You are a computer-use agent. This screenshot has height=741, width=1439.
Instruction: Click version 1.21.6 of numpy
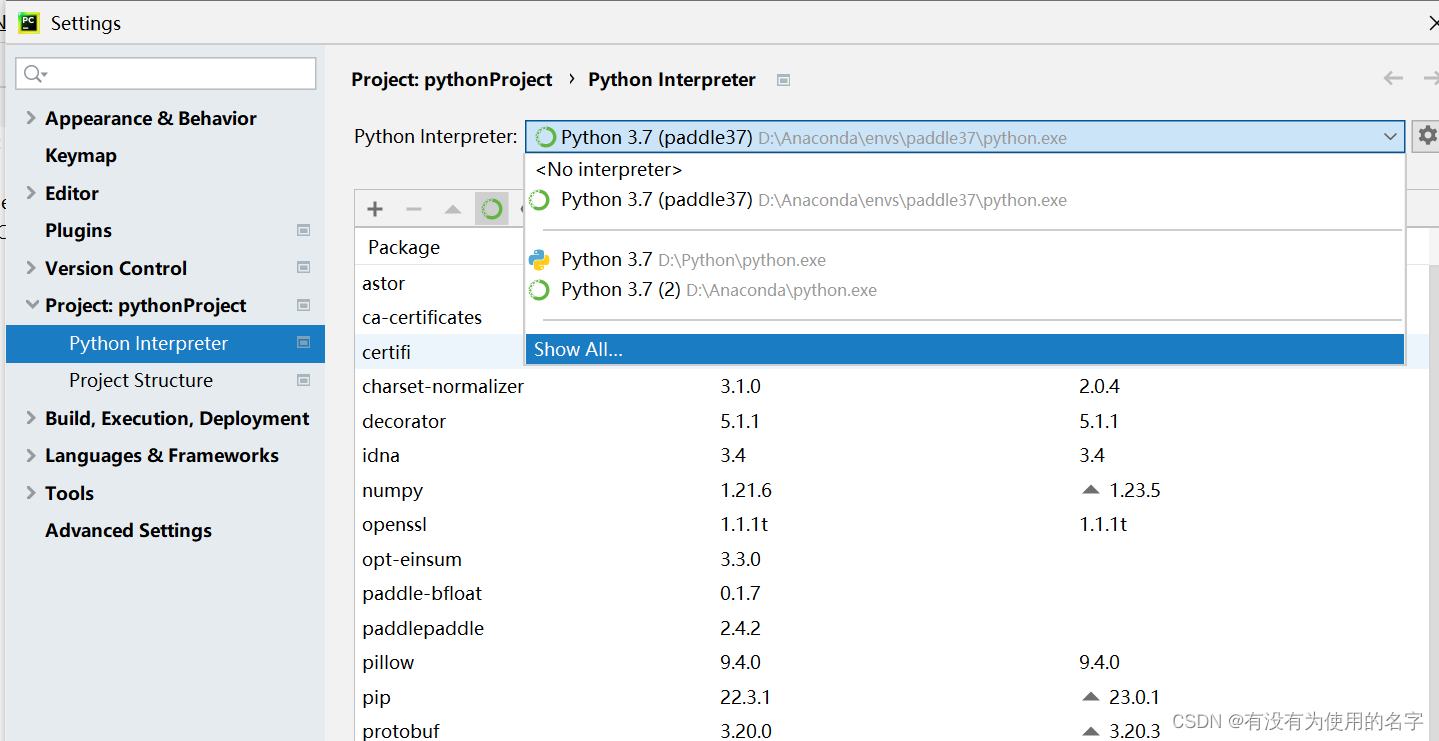coord(746,490)
